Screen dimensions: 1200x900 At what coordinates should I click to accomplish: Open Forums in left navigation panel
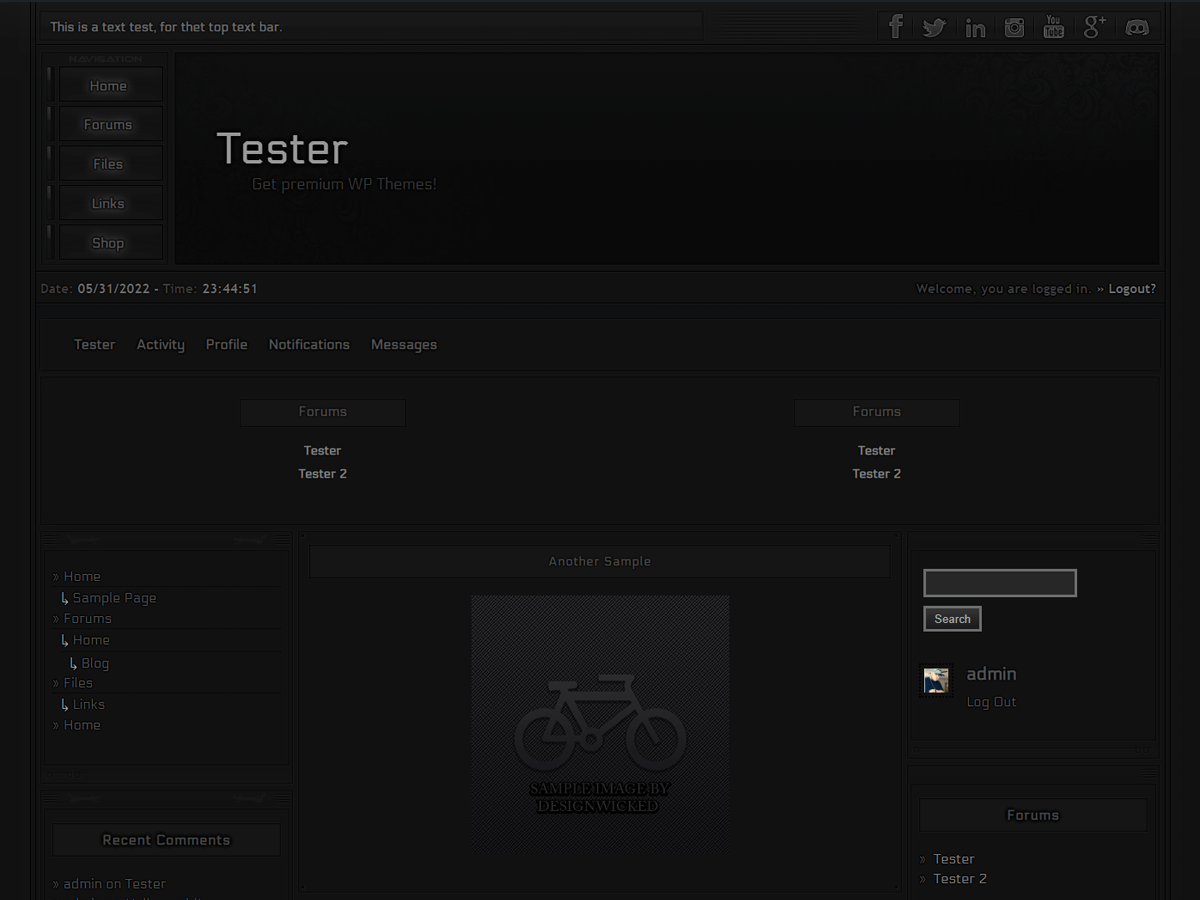[x=108, y=125]
